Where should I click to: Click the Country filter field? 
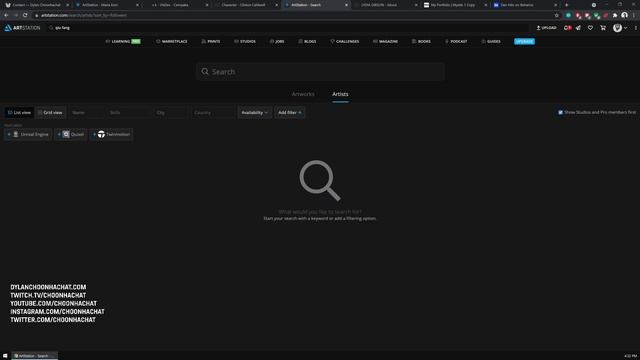[x=213, y=112]
